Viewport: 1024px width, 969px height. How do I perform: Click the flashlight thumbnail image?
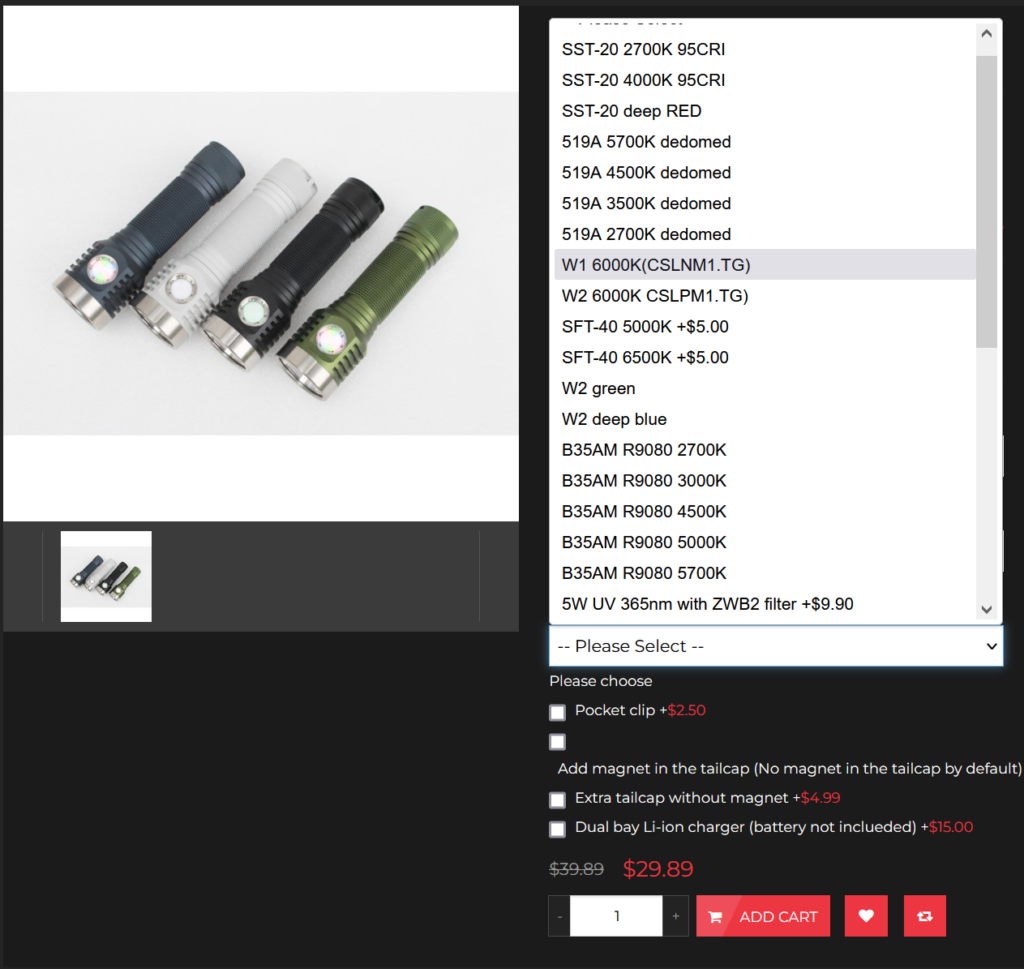106,576
